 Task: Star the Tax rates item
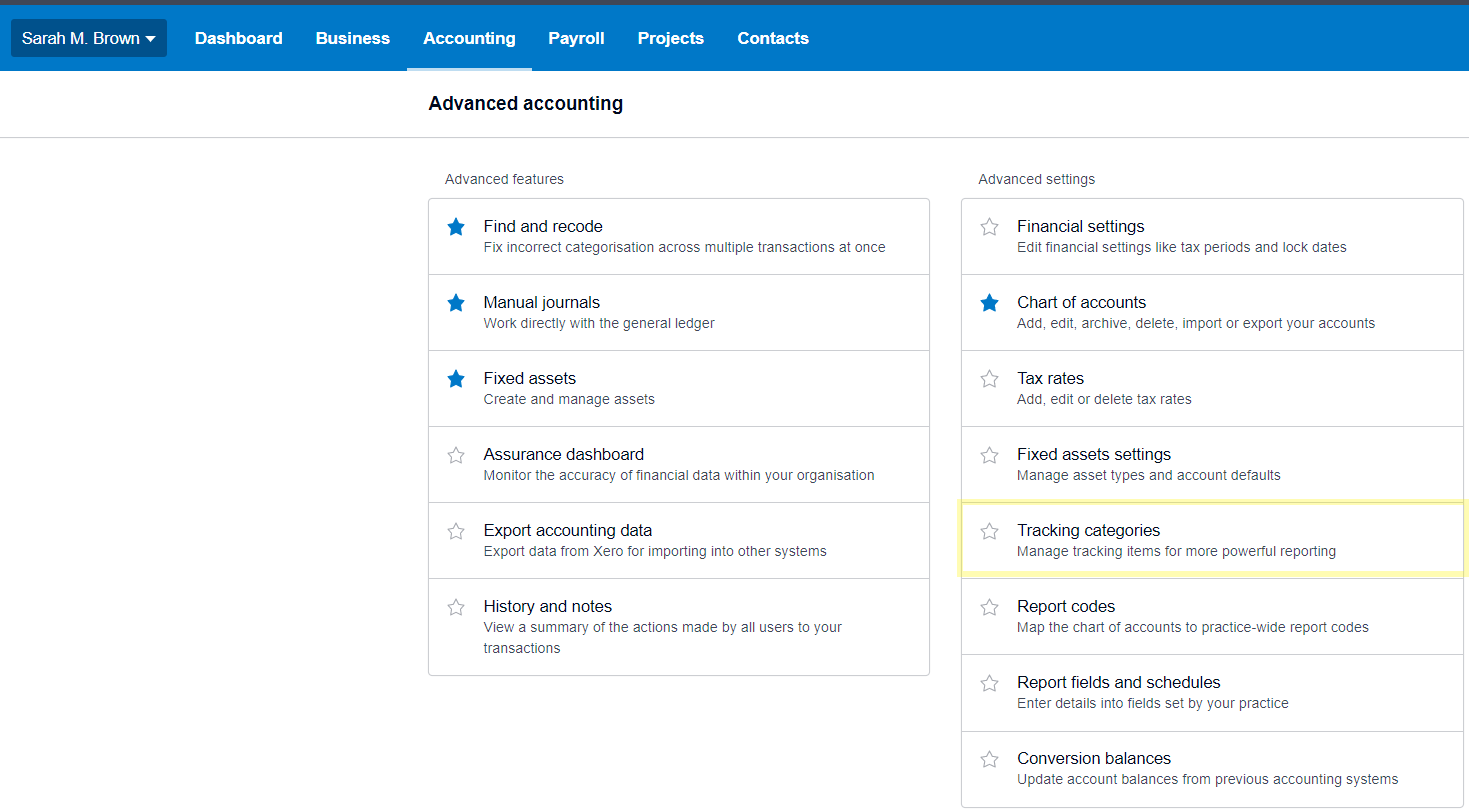coord(990,379)
